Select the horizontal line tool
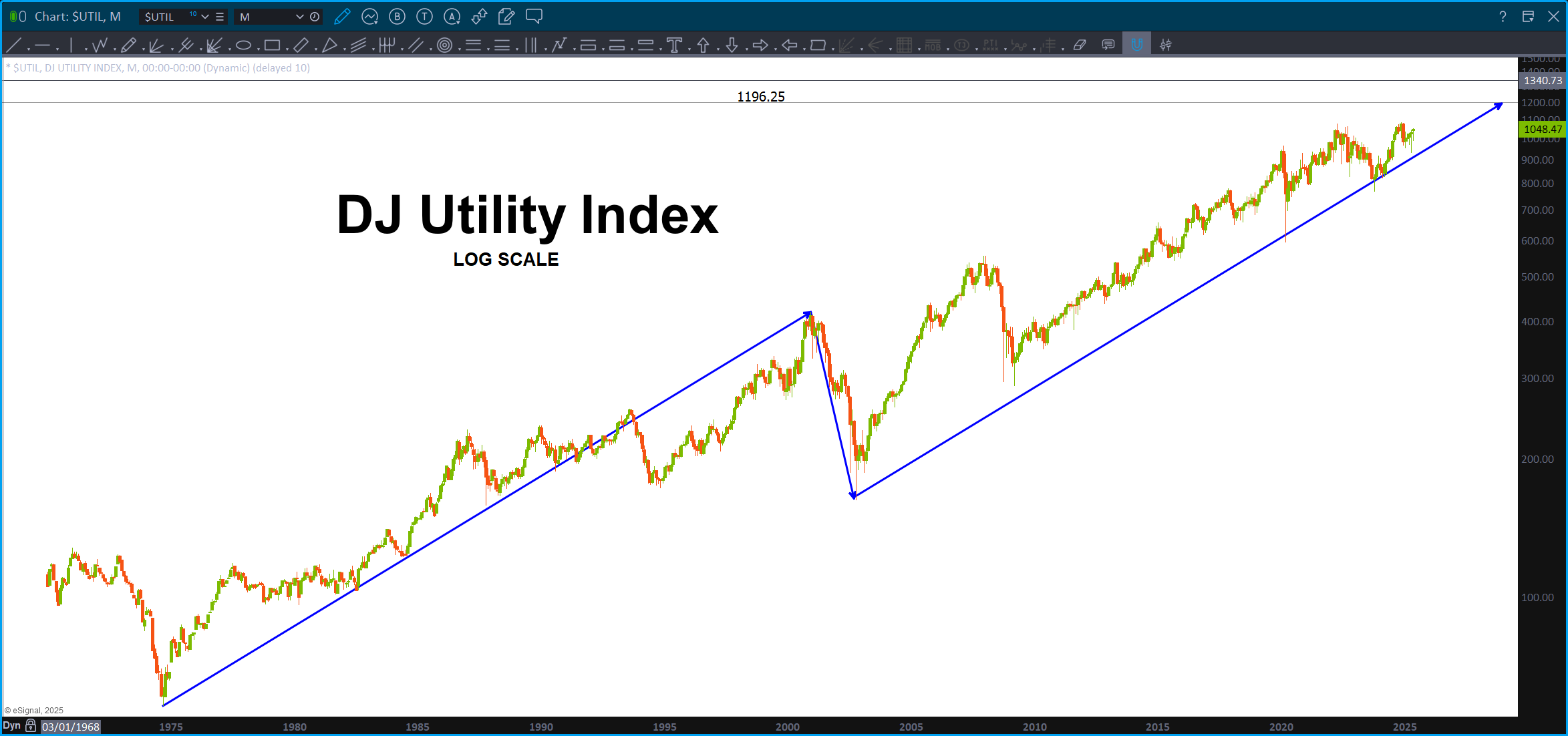Screen dimensions: 1568x736 tap(43, 45)
